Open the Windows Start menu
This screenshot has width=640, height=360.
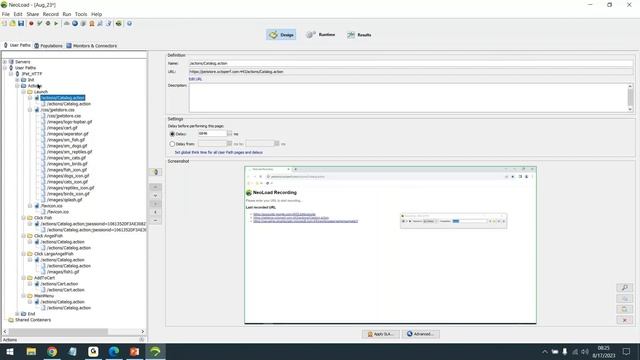click(x=10, y=351)
